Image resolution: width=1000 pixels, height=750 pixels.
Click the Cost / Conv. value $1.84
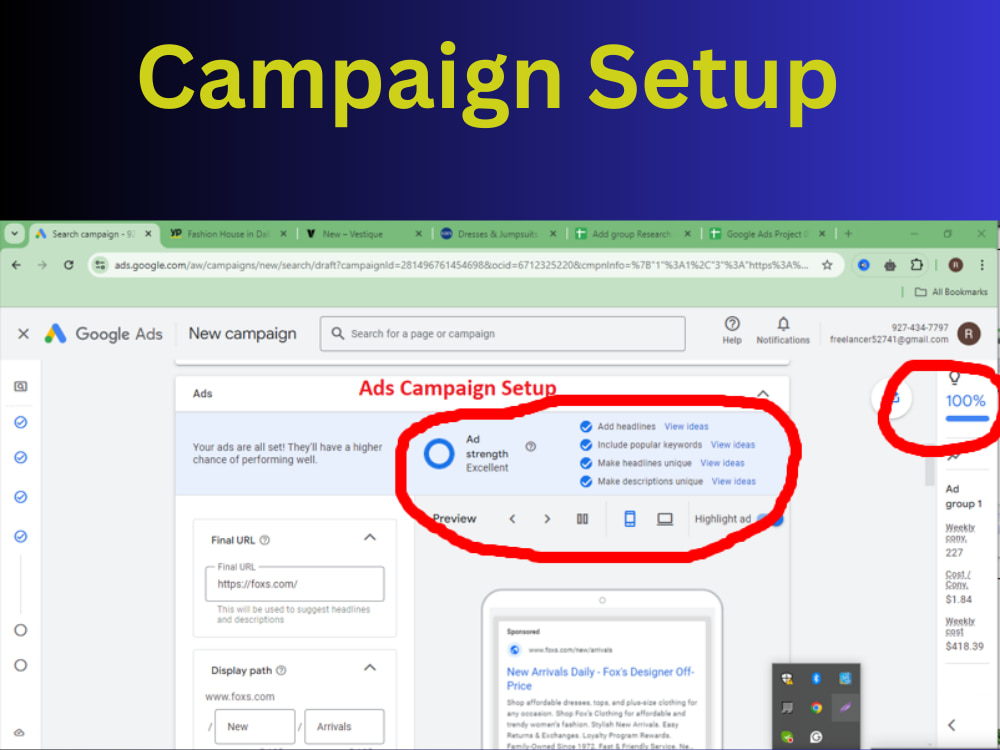(x=959, y=599)
